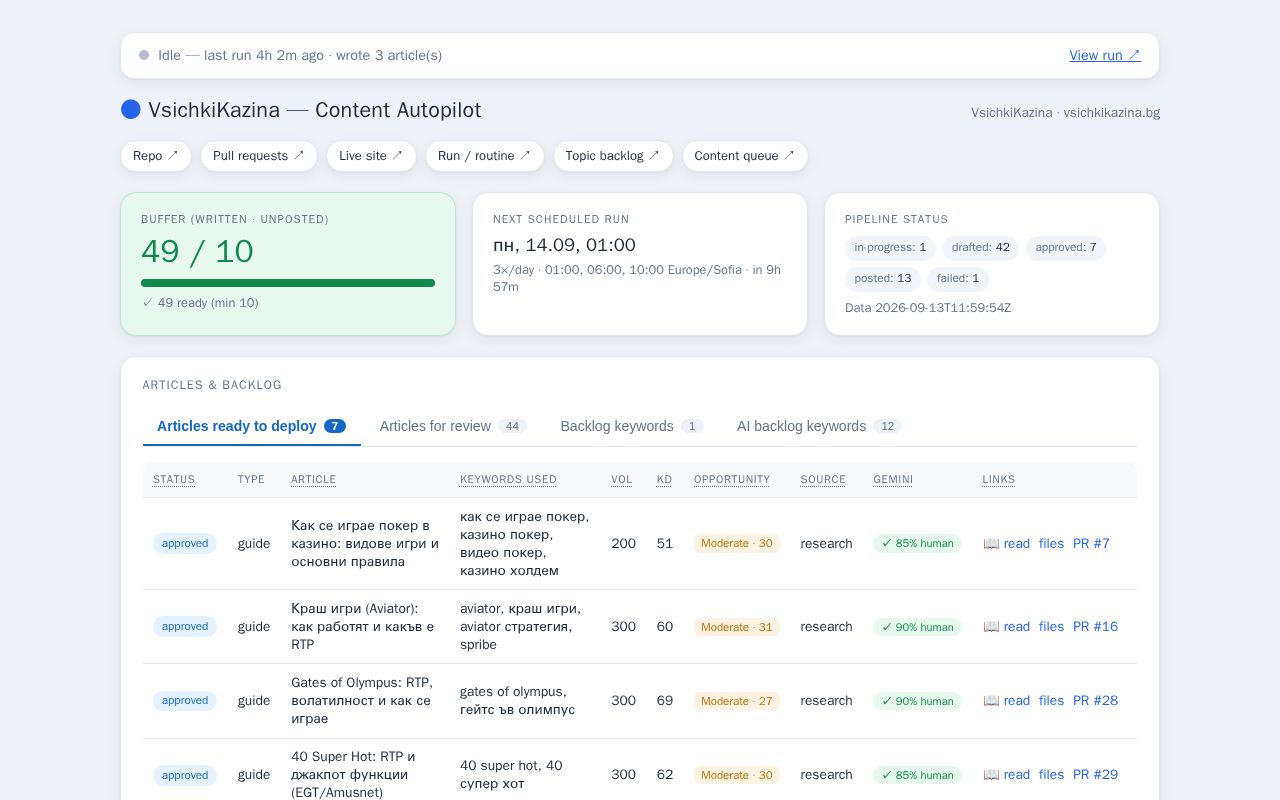Open read link for Aviator article

(1007, 627)
